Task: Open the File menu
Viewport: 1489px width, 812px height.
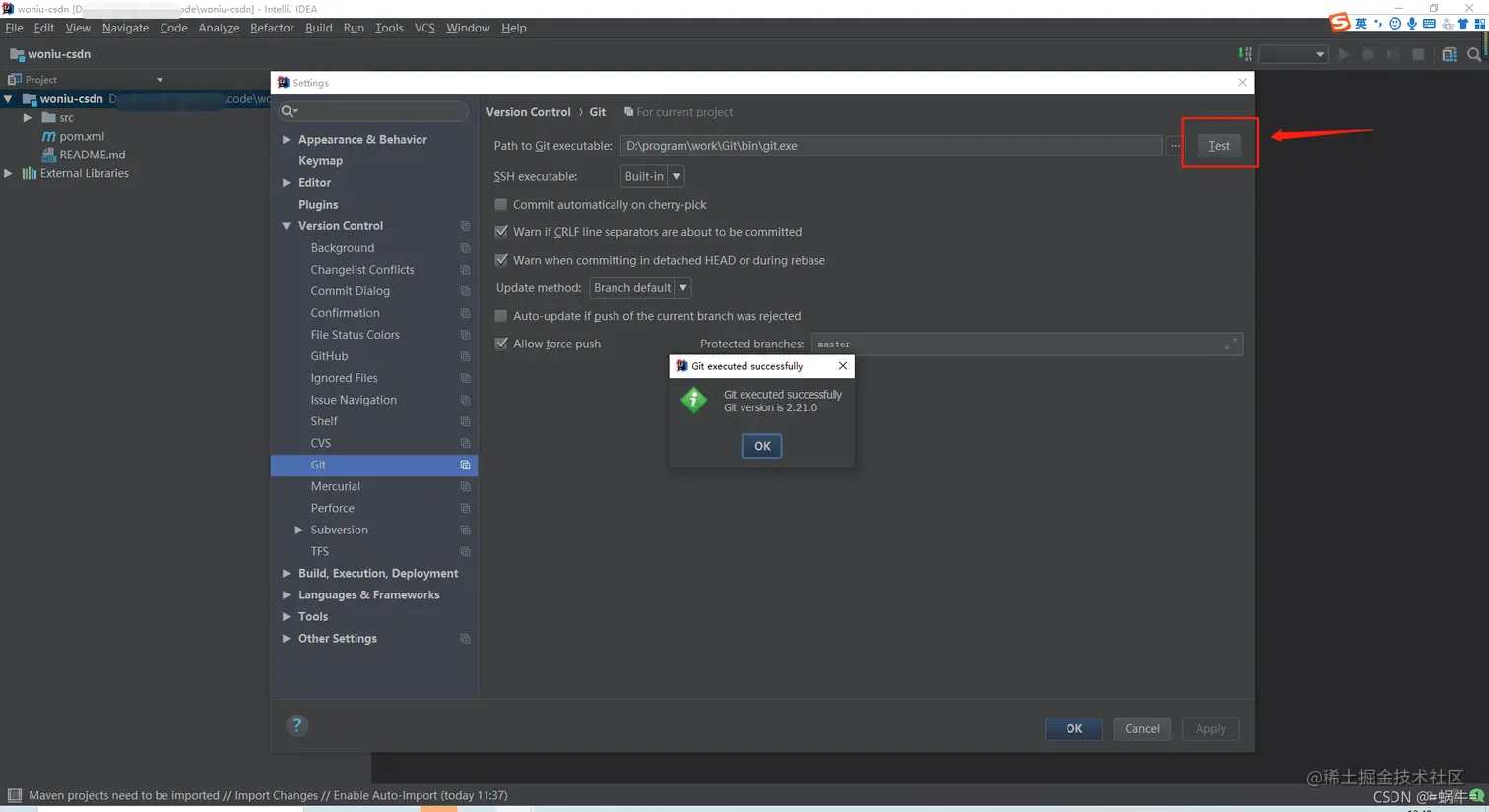Action: point(14,28)
